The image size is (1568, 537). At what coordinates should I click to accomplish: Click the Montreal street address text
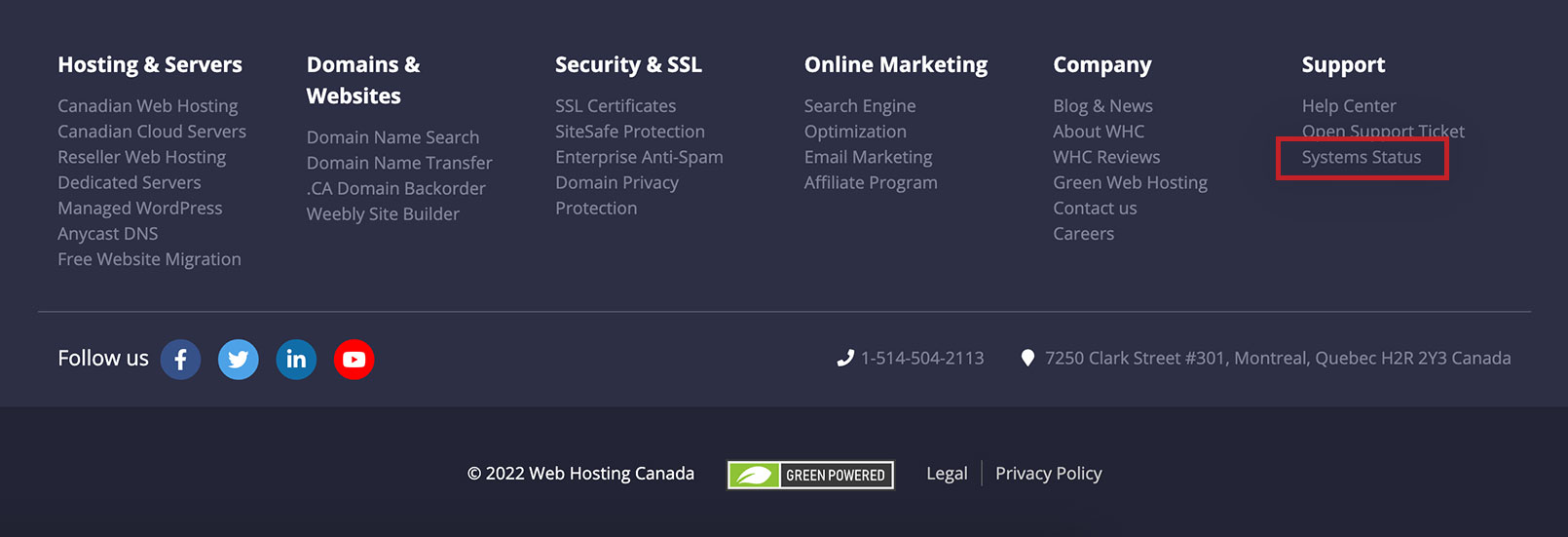click(1278, 359)
